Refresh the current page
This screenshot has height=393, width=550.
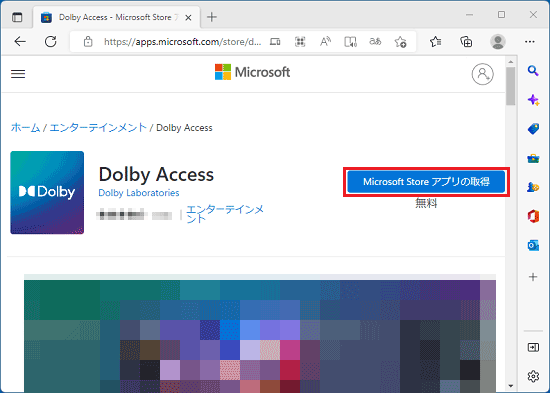tap(51, 42)
